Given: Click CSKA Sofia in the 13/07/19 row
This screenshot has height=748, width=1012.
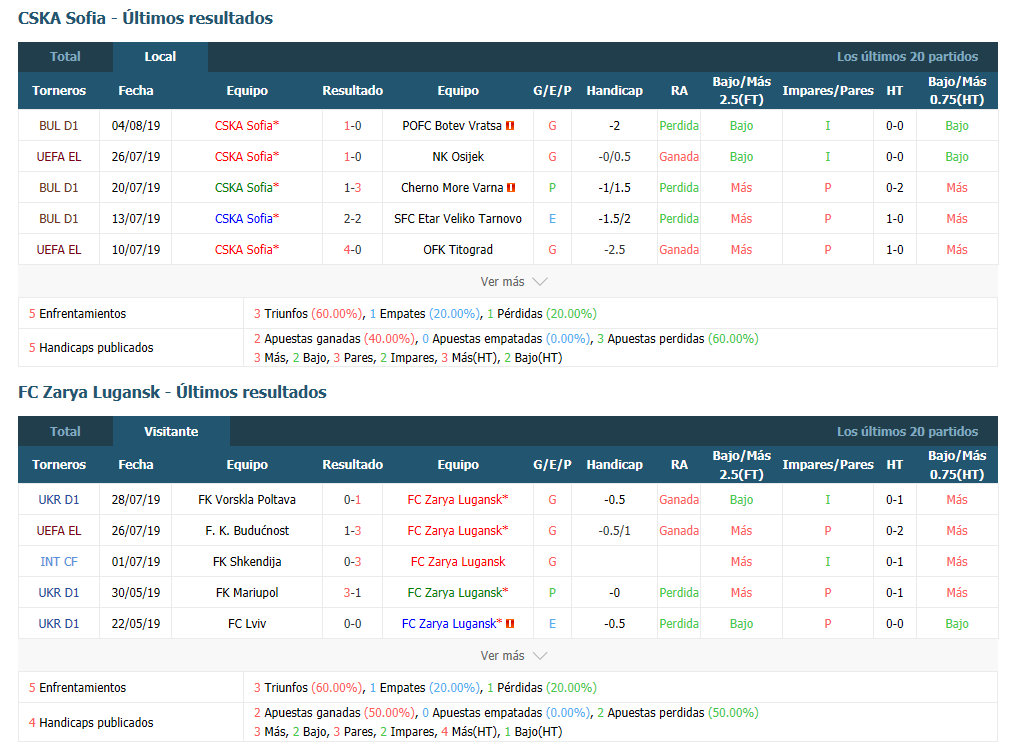Looking at the screenshot, I should click(x=247, y=219).
